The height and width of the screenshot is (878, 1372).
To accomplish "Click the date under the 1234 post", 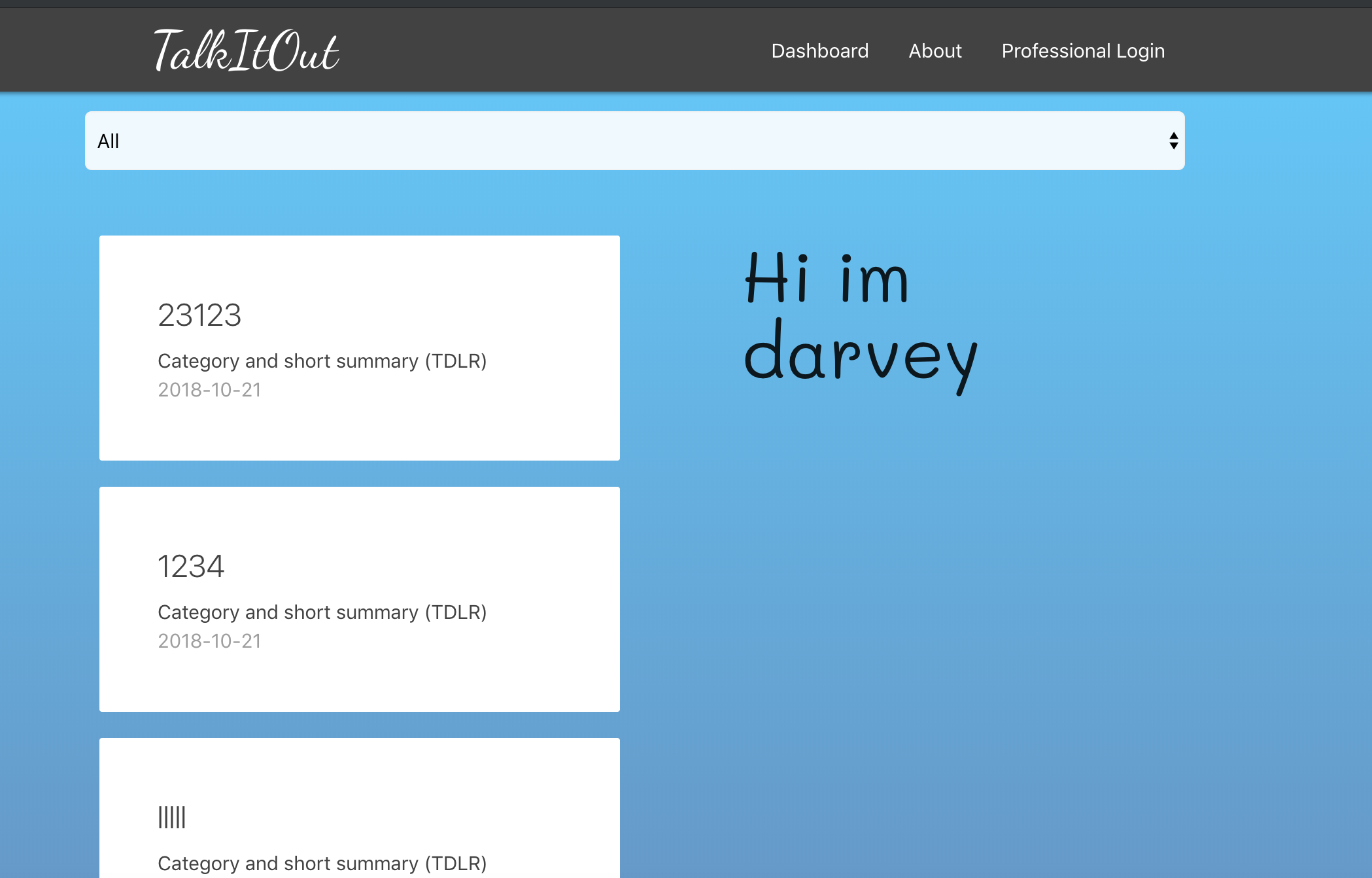I will [209, 641].
